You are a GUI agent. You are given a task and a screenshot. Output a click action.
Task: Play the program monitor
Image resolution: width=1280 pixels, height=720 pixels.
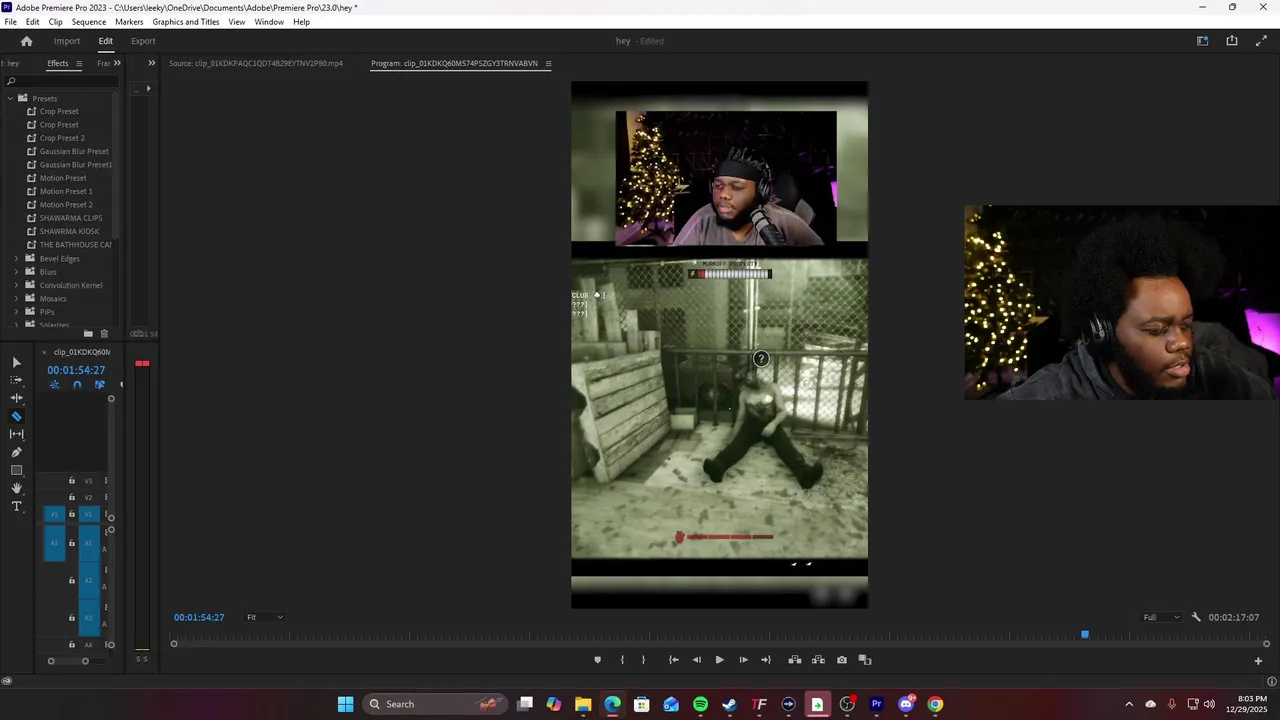pos(719,660)
